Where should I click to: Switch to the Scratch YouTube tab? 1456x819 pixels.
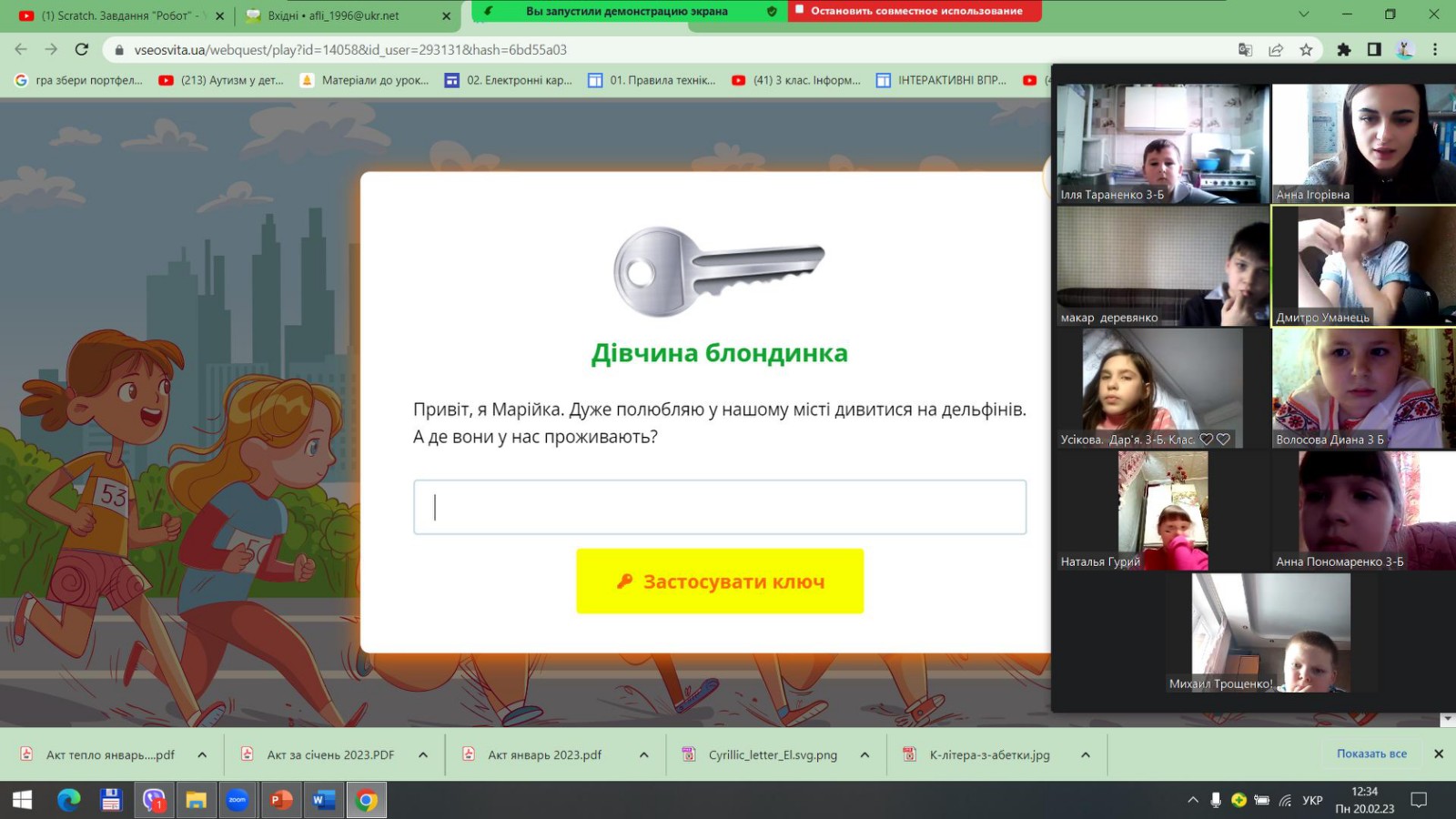[116, 15]
